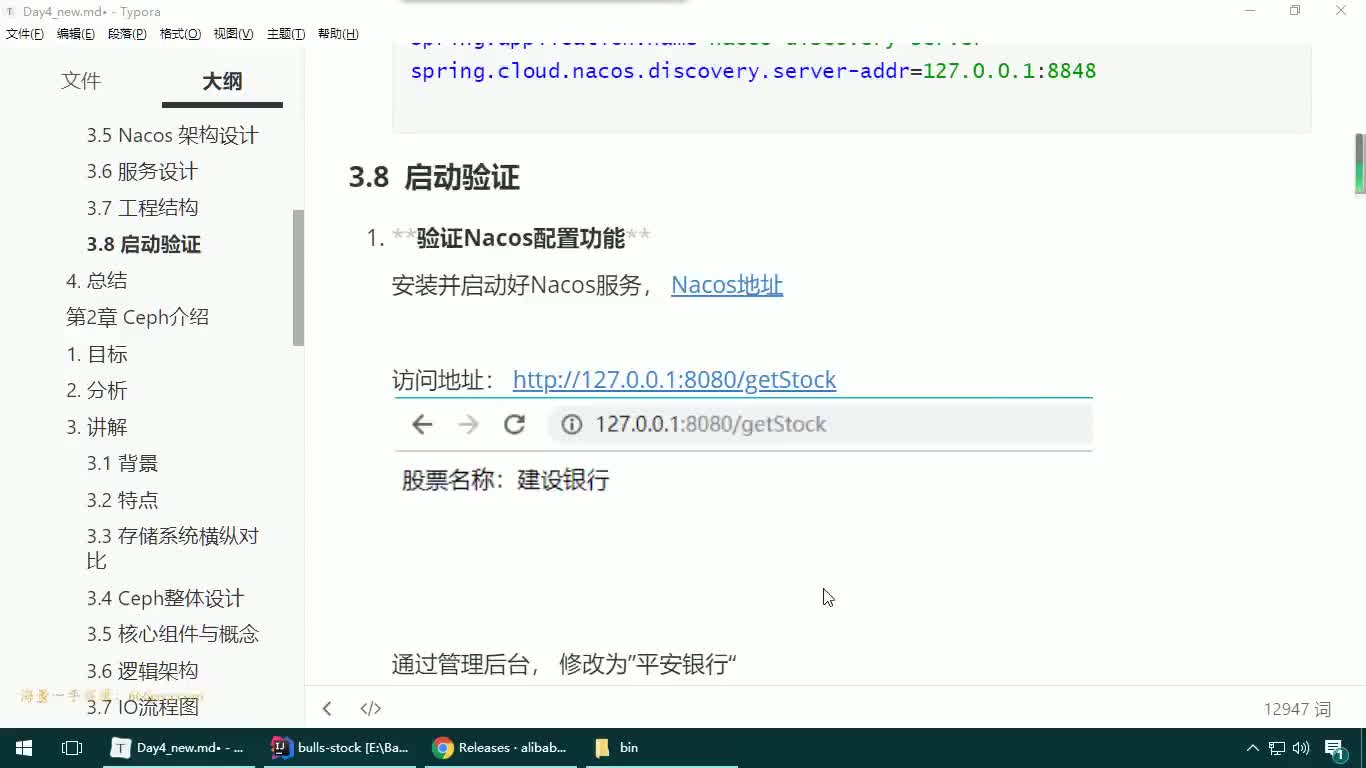Go to outline item 3.1 背景
The width and height of the screenshot is (1366, 768).
pos(122,463)
